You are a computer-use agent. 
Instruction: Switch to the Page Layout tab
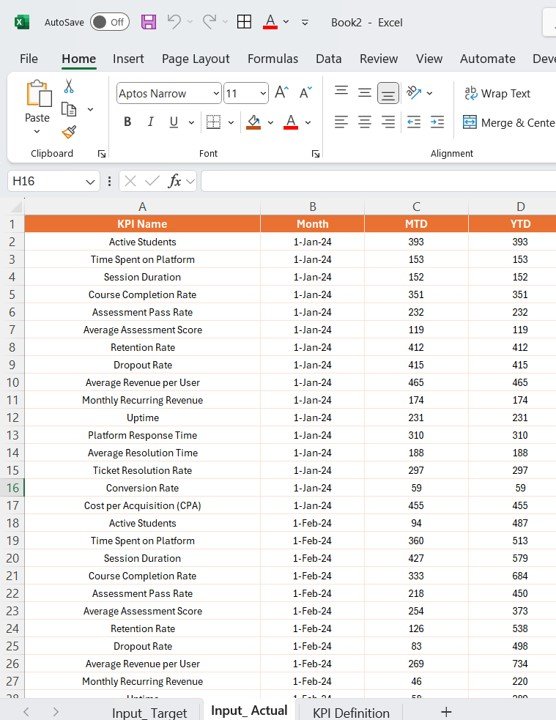[196, 59]
